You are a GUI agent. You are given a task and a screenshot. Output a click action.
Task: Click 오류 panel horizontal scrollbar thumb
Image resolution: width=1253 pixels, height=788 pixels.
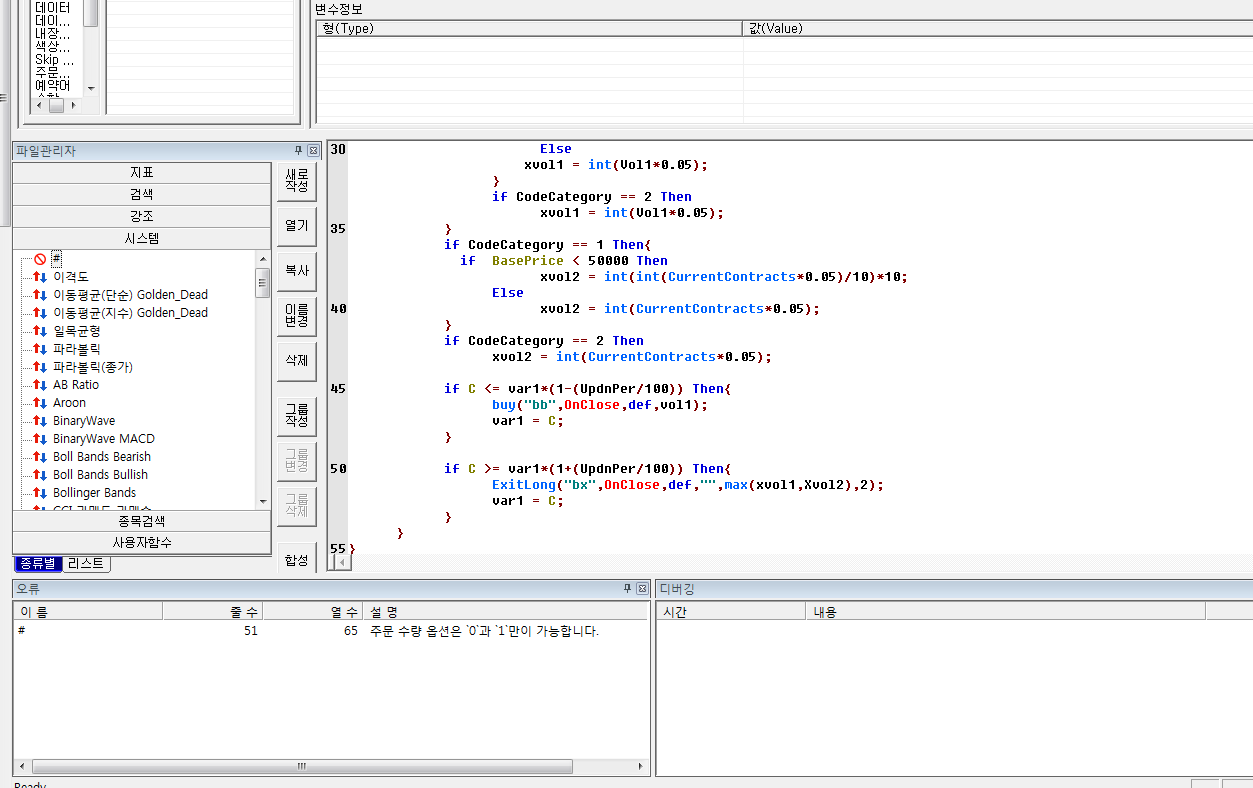(x=302, y=766)
